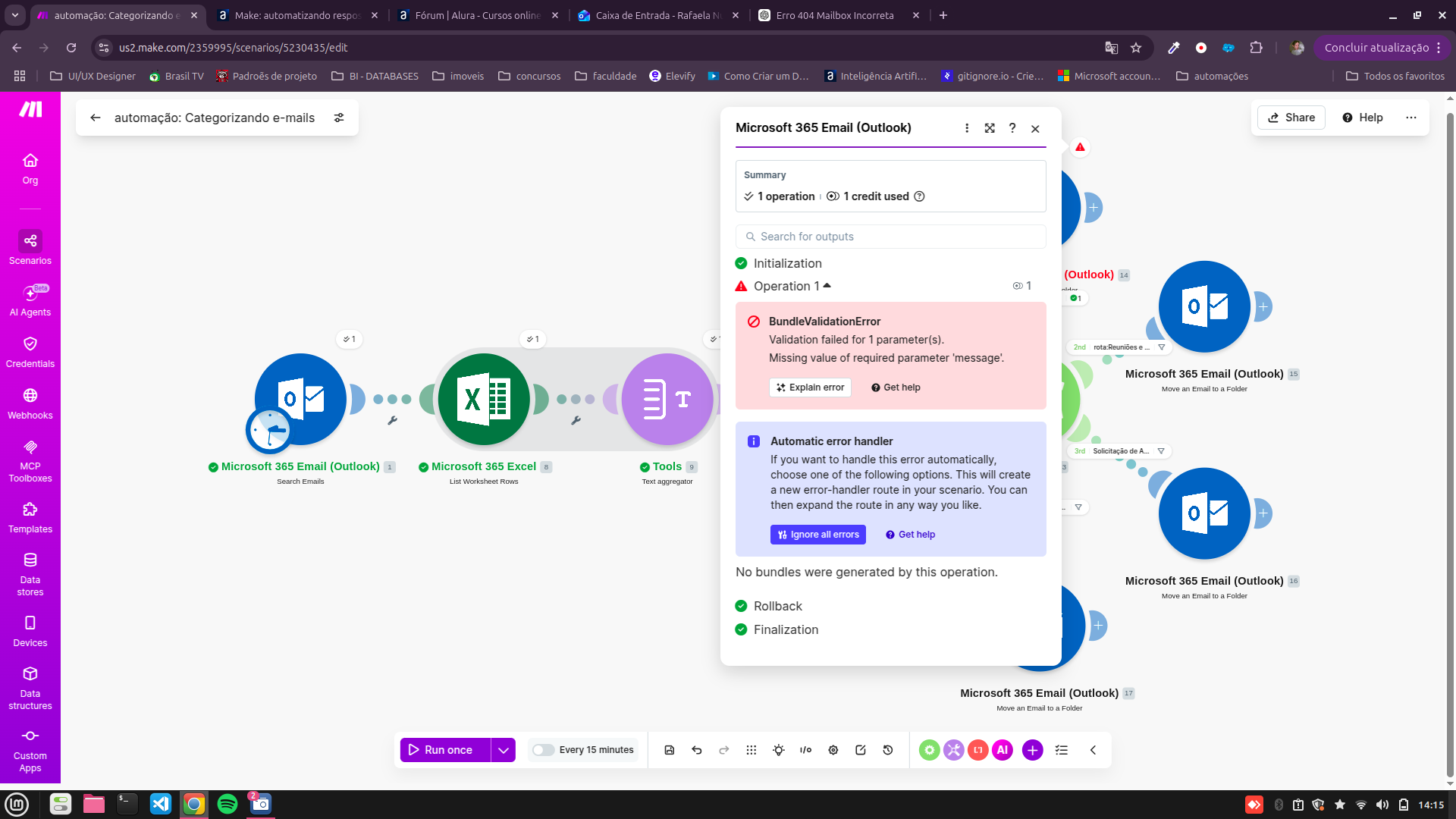Collapse the bottom toolbar
The height and width of the screenshot is (819, 1456).
click(x=1094, y=750)
